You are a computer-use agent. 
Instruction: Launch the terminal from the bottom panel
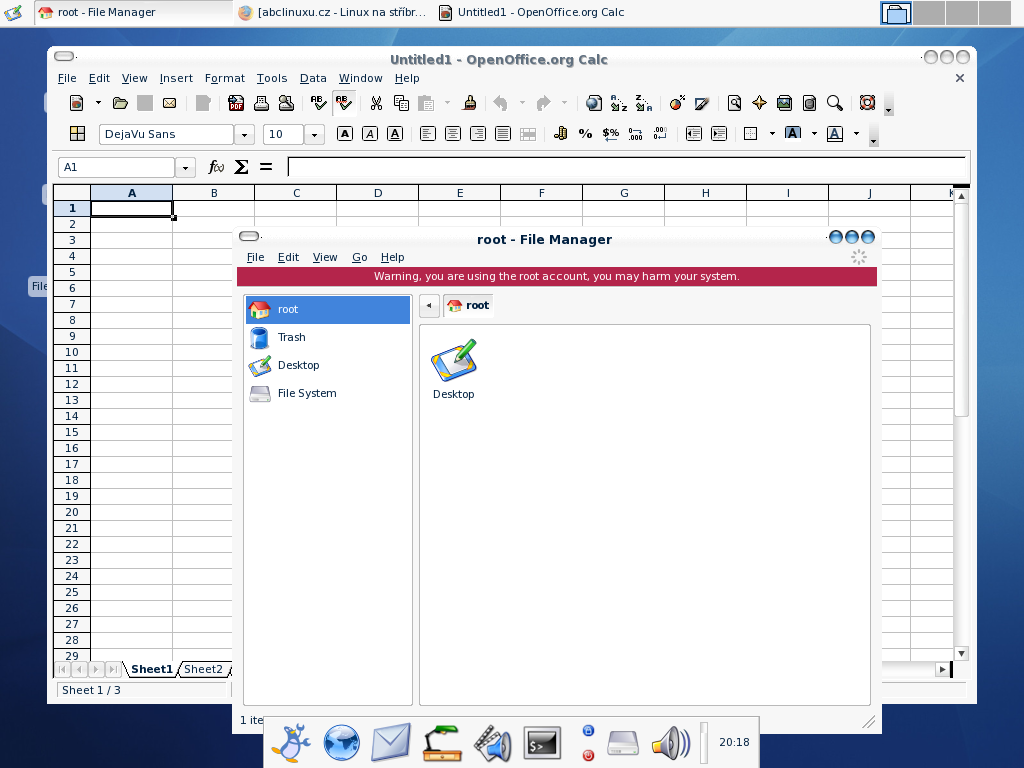(x=541, y=743)
